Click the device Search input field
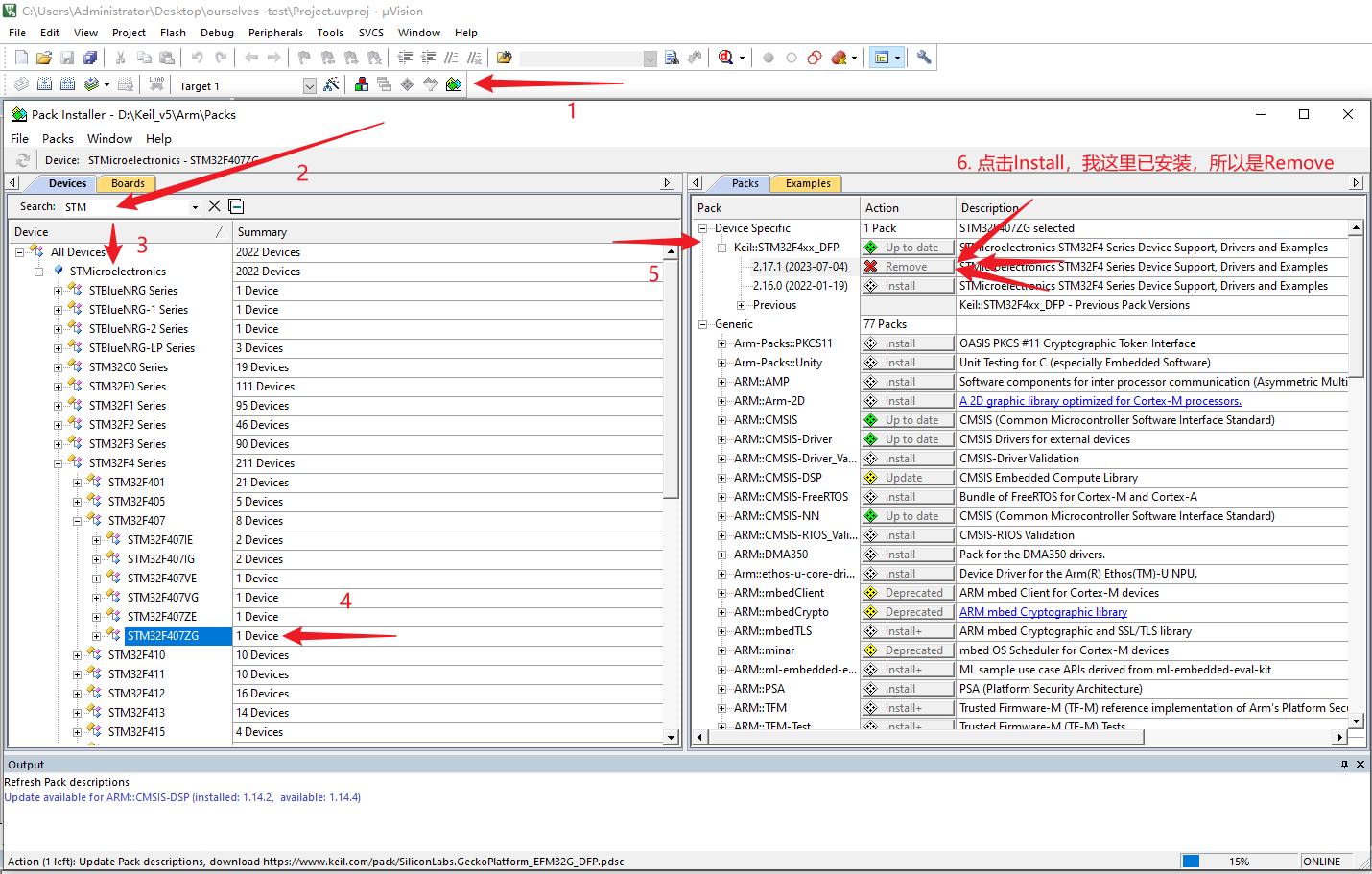This screenshot has height=874, width=1372. point(126,206)
